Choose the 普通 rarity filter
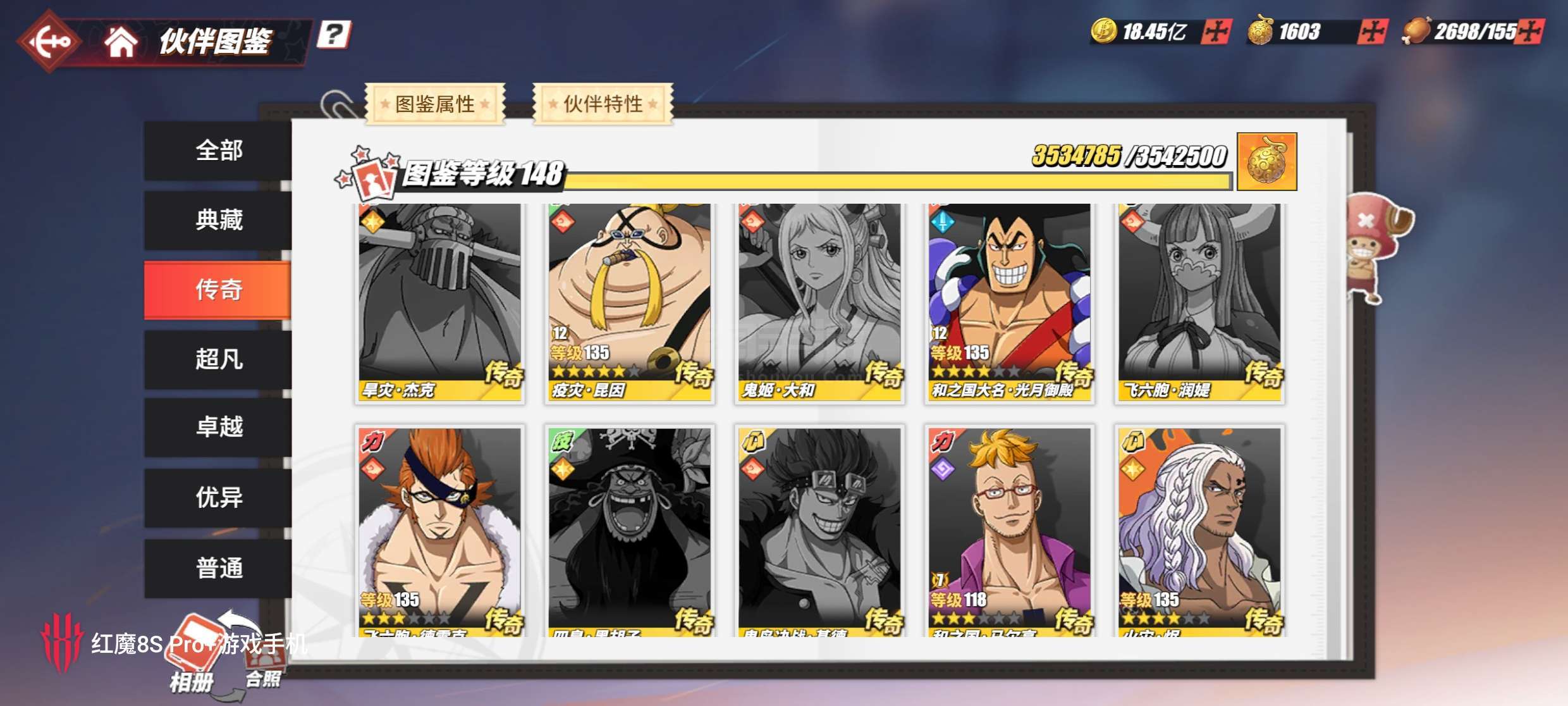The height and width of the screenshot is (706, 1568). [218, 568]
